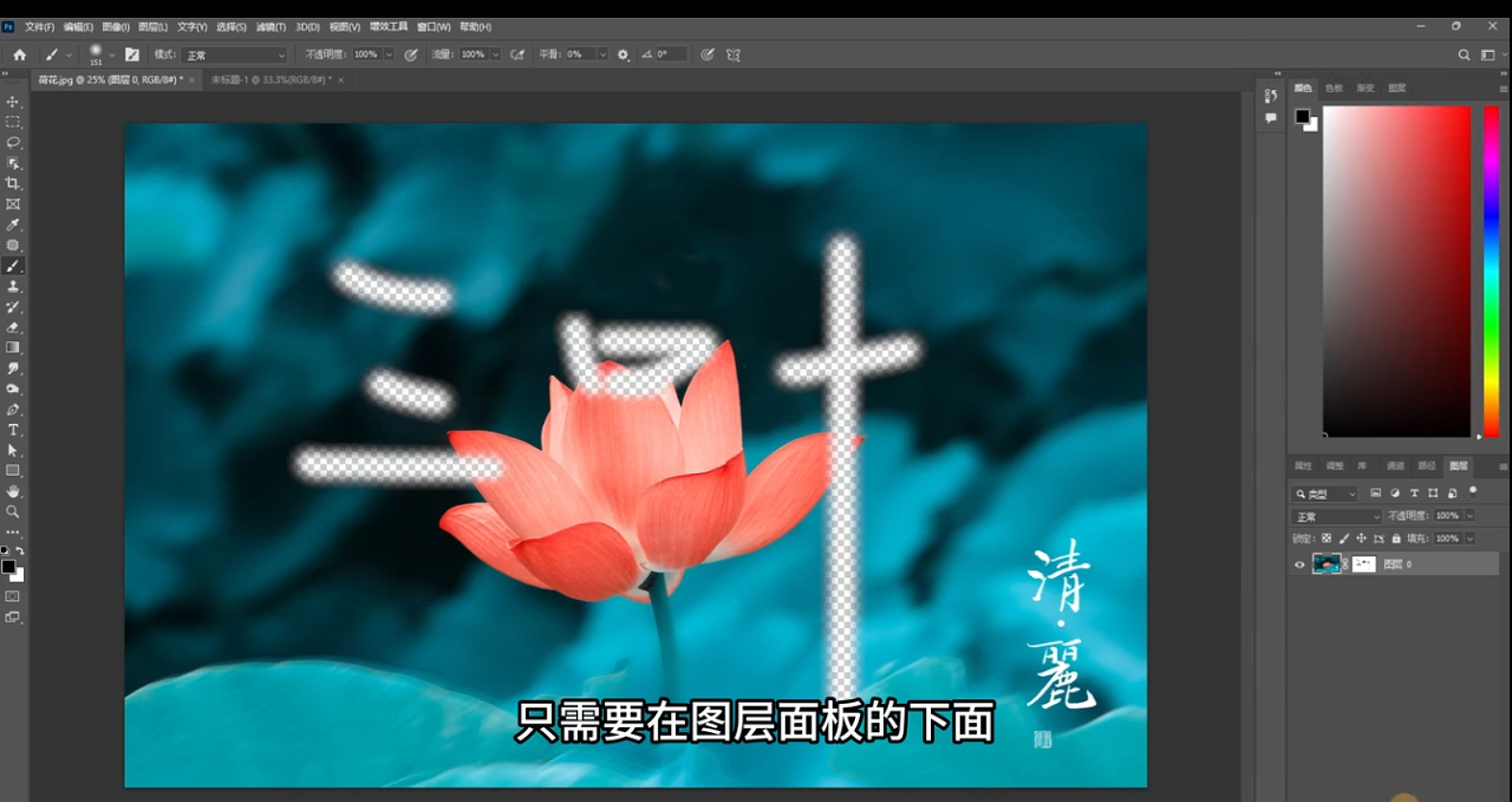This screenshot has height=802, width=1512.
Task: Select the Horizontal Type tool
Action: click(13, 430)
